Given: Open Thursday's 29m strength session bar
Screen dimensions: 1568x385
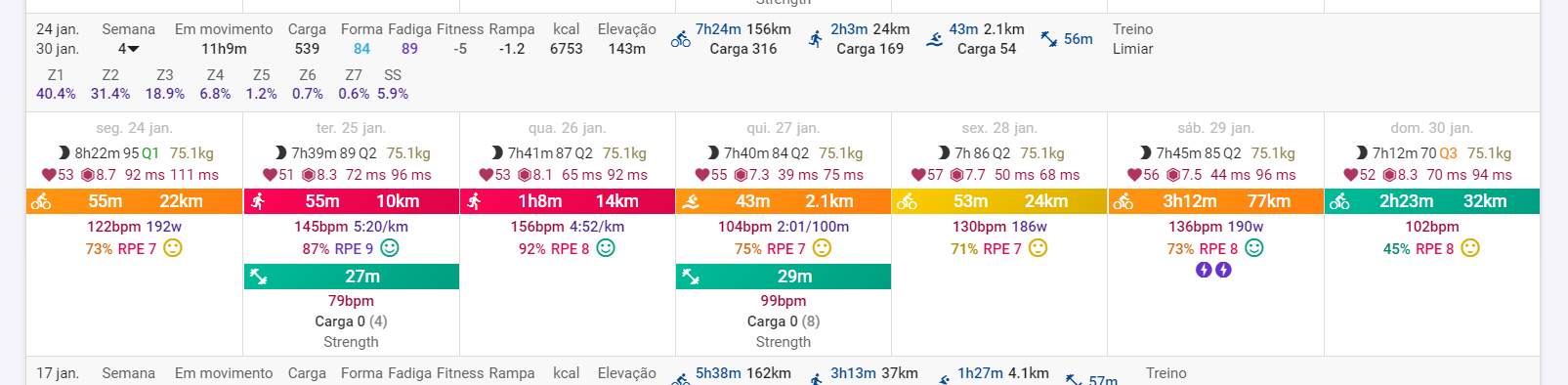Looking at the screenshot, I should coord(784,277).
